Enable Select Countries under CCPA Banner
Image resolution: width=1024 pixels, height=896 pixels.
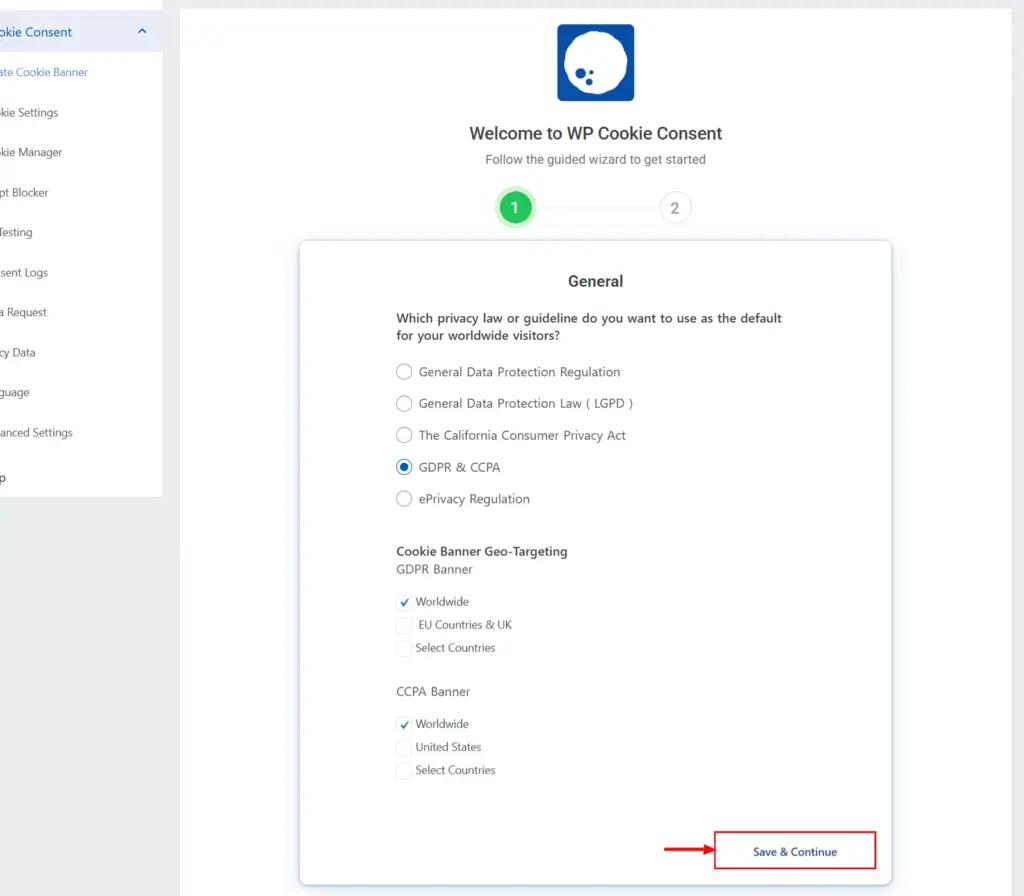404,770
